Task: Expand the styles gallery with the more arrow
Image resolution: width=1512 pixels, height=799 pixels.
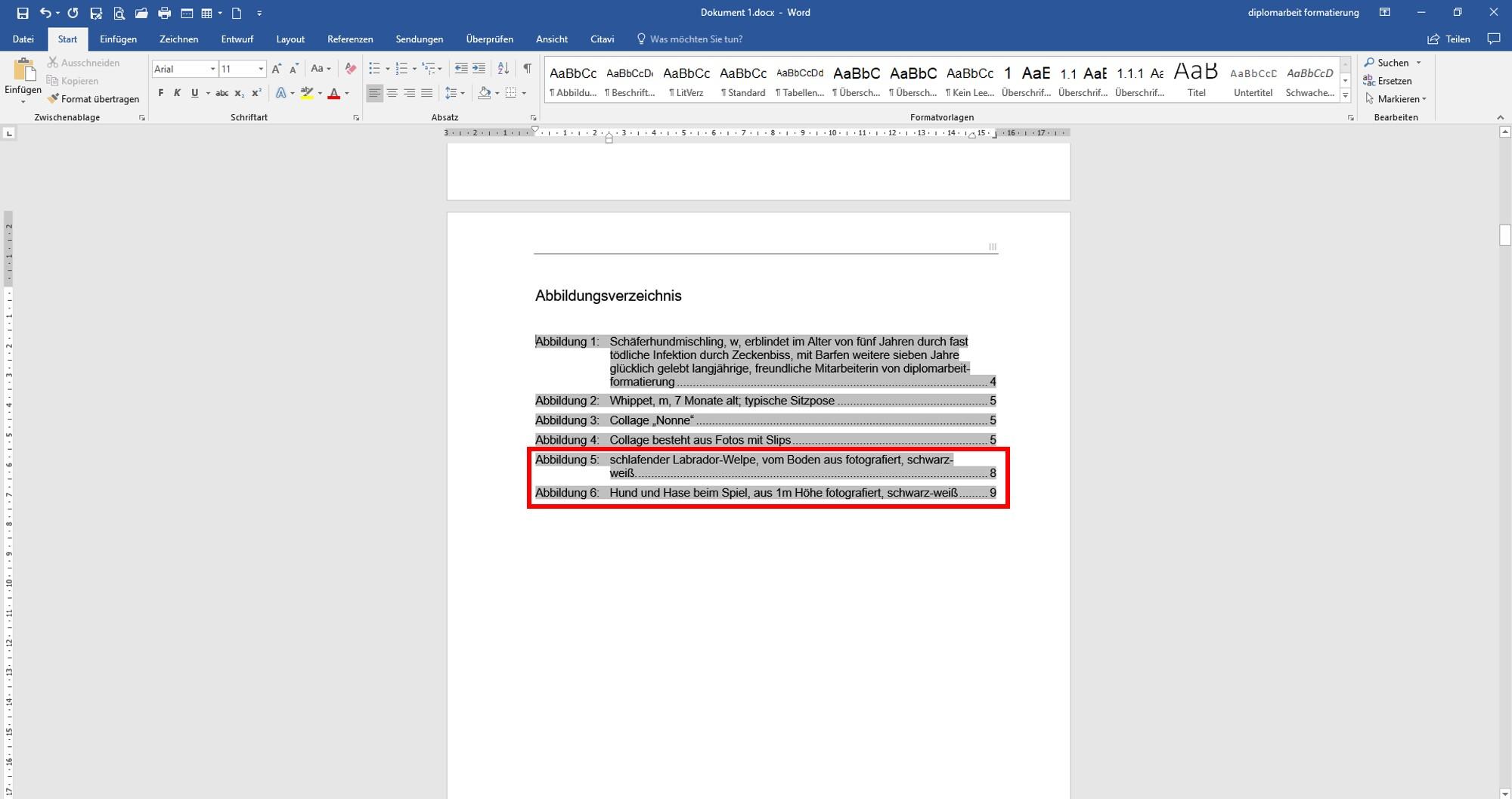Action: pos(1345,95)
